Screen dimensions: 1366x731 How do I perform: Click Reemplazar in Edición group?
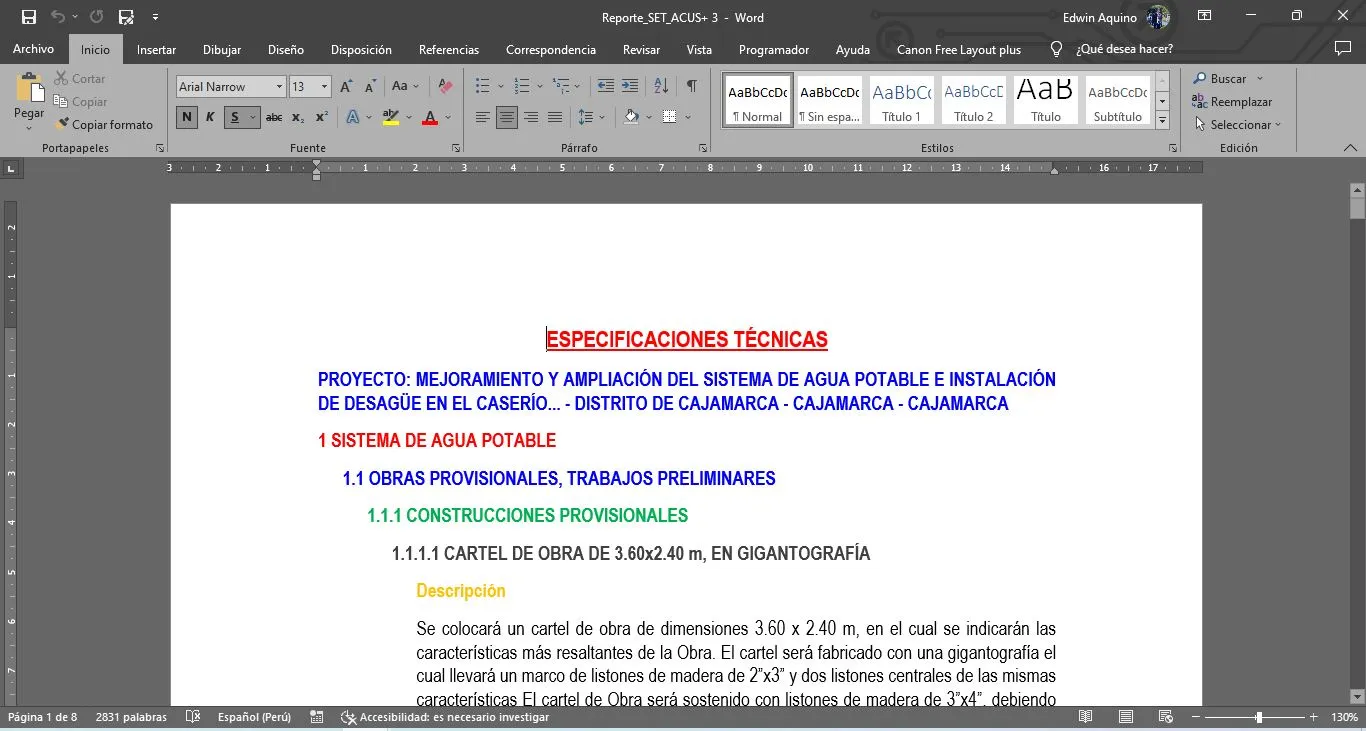1232,102
